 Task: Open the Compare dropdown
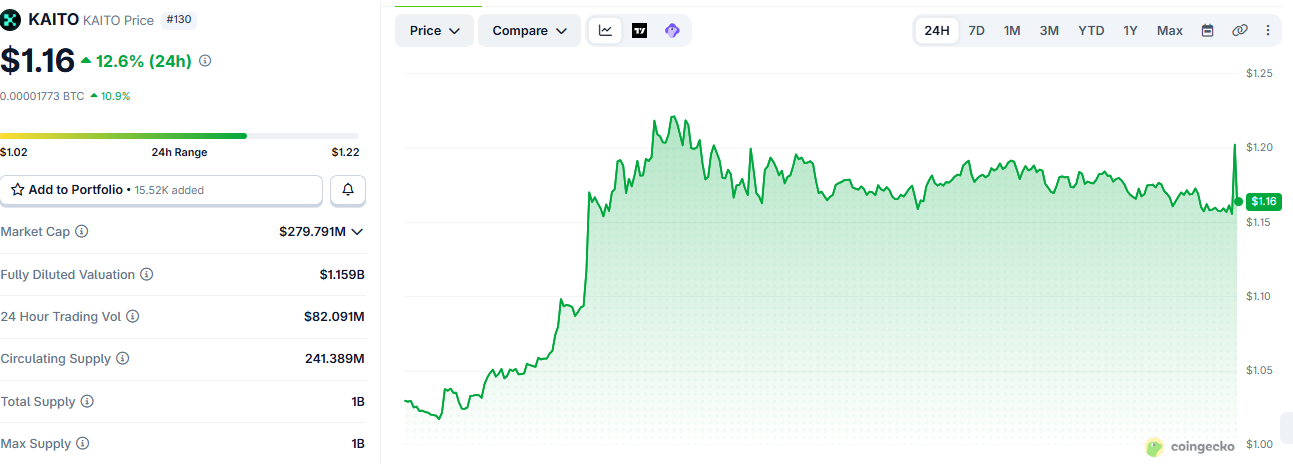529,30
